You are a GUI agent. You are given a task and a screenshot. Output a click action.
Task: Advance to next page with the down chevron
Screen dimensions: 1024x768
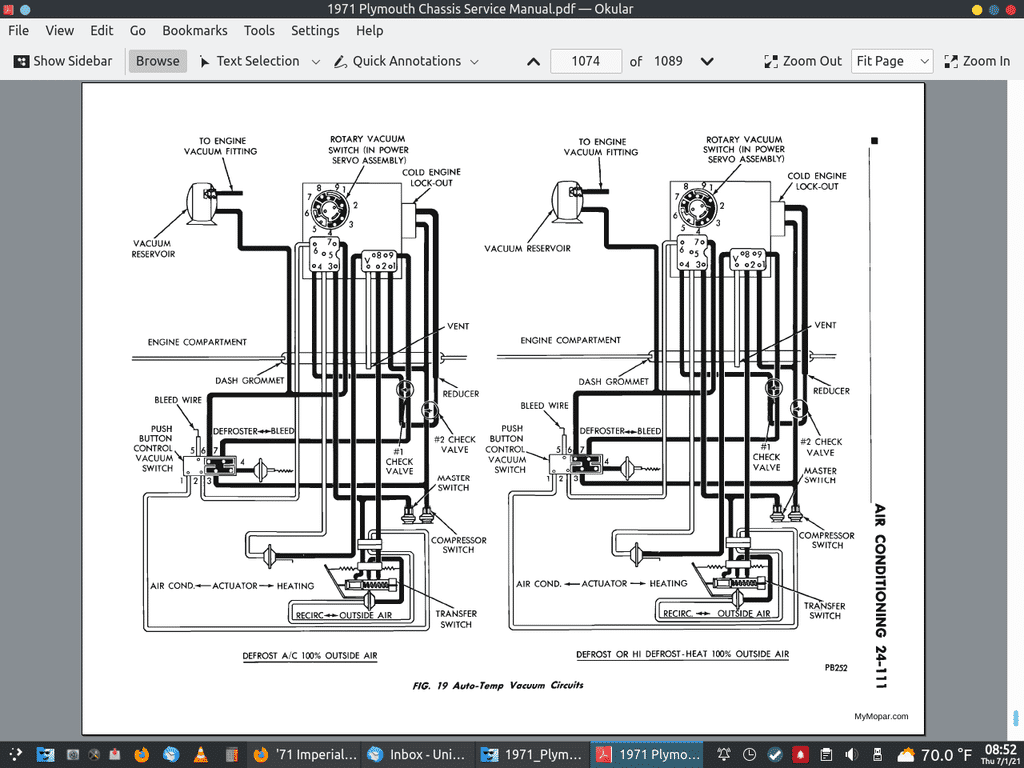(x=707, y=61)
